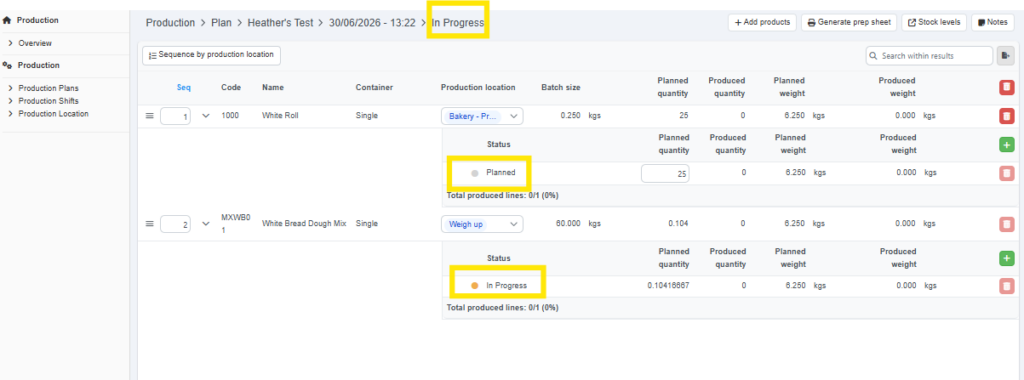
Task: Click the batch size value 60.000
Action: click(569, 223)
